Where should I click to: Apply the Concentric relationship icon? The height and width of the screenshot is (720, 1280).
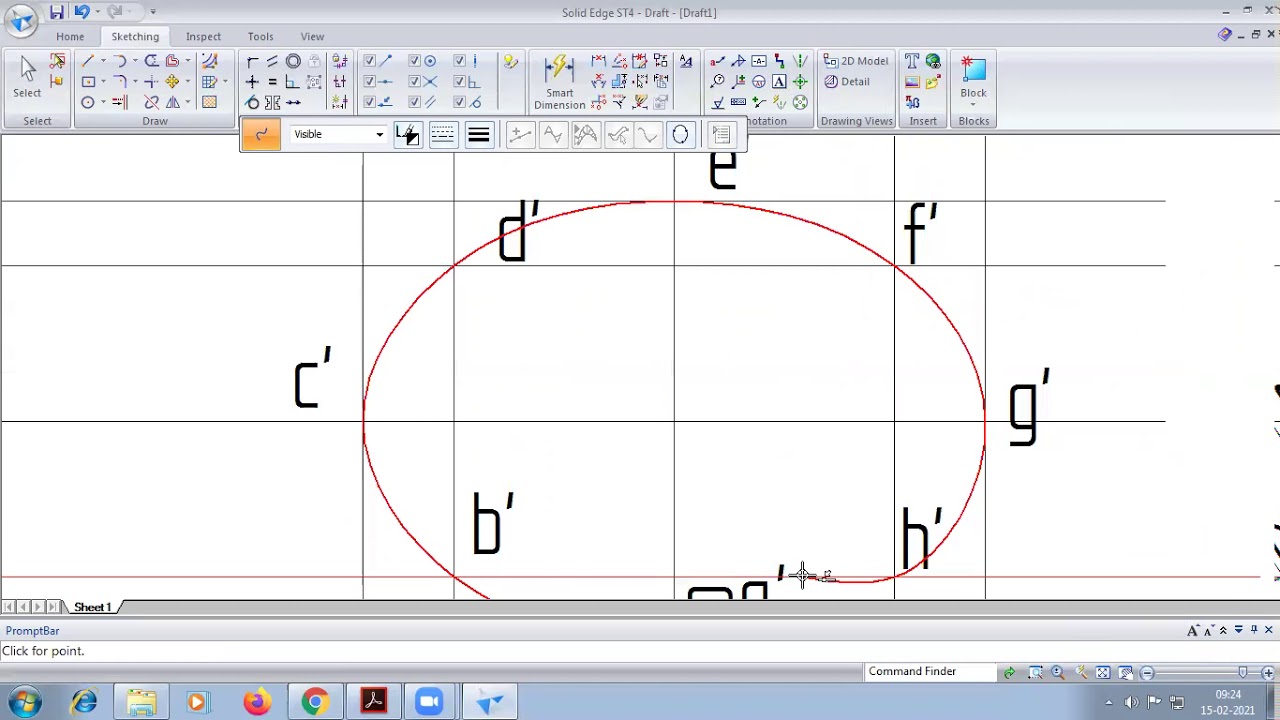click(x=293, y=60)
